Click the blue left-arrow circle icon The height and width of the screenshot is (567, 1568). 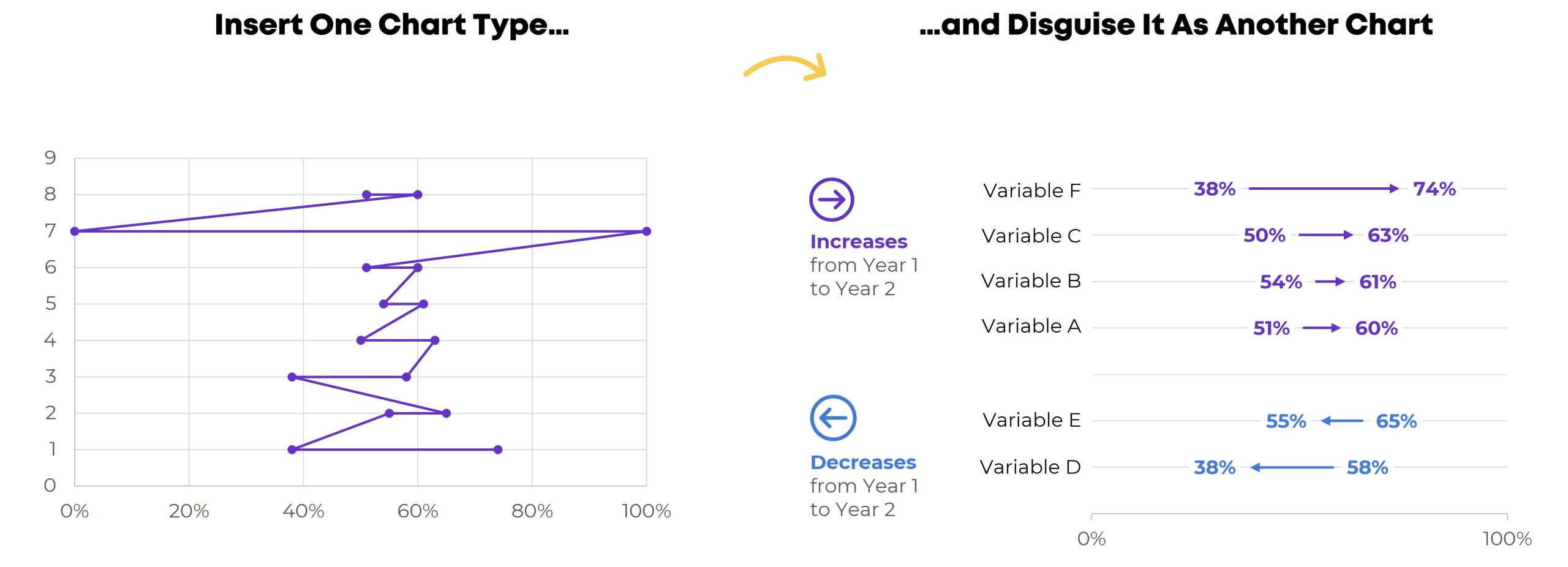coord(832,418)
